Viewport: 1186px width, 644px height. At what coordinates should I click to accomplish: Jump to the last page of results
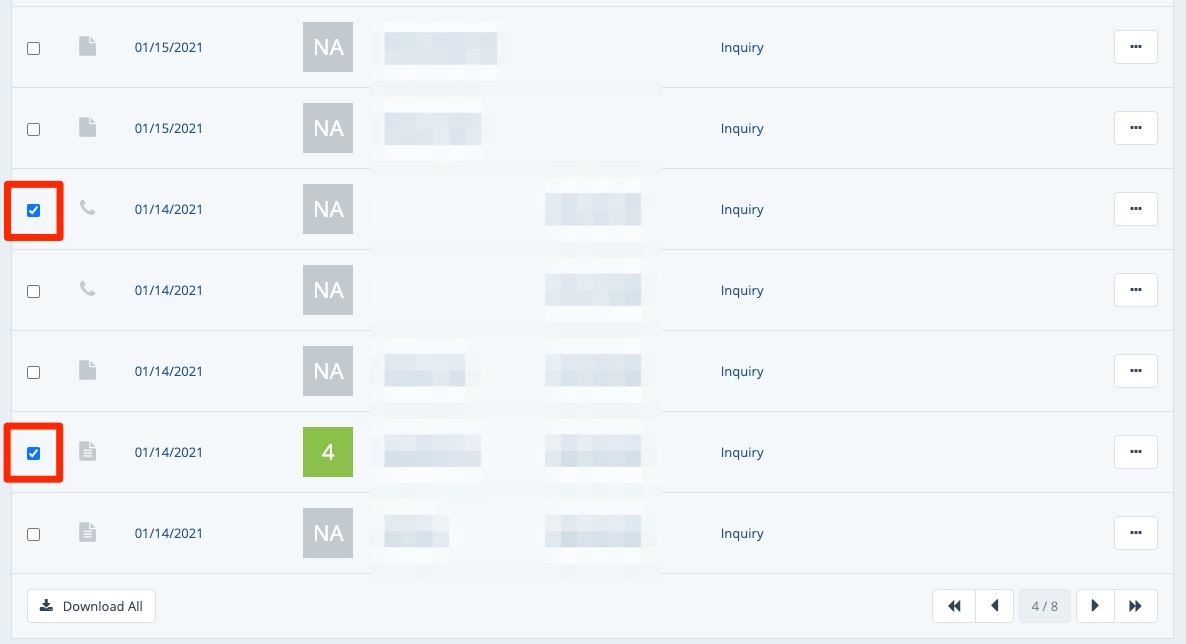pos(1136,606)
